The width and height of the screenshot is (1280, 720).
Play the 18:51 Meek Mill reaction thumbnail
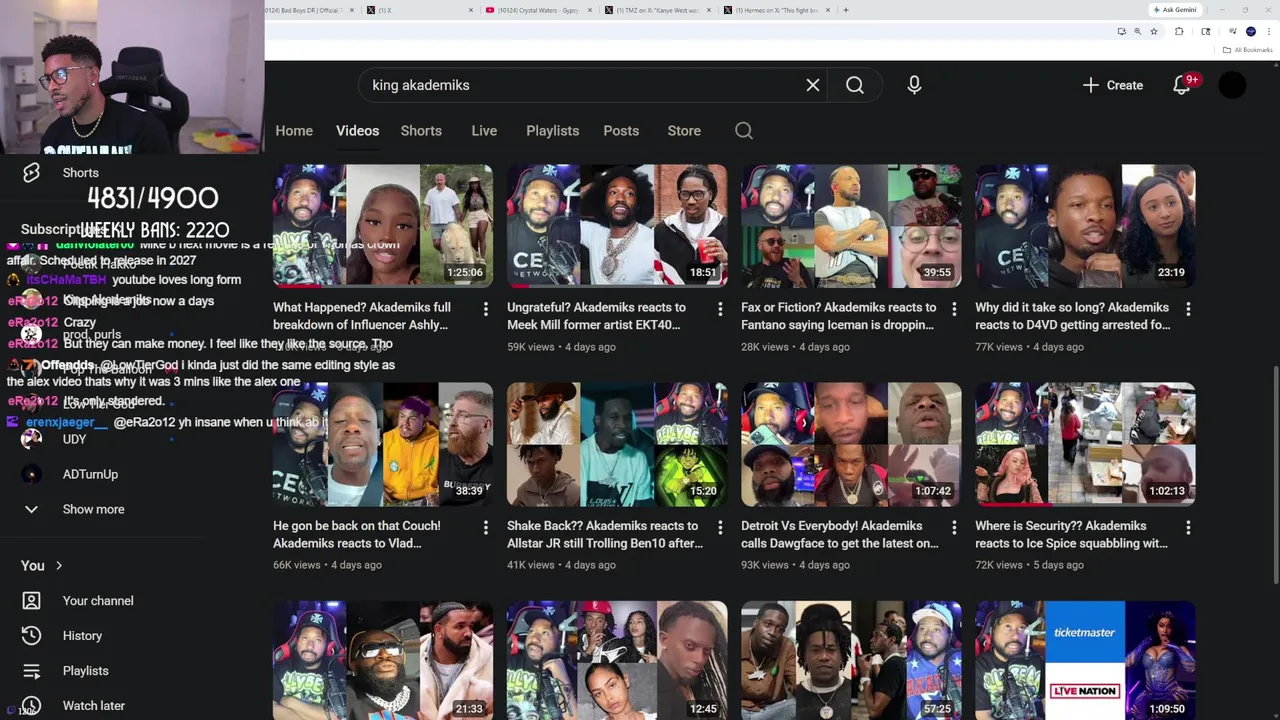click(x=617, y=226)
